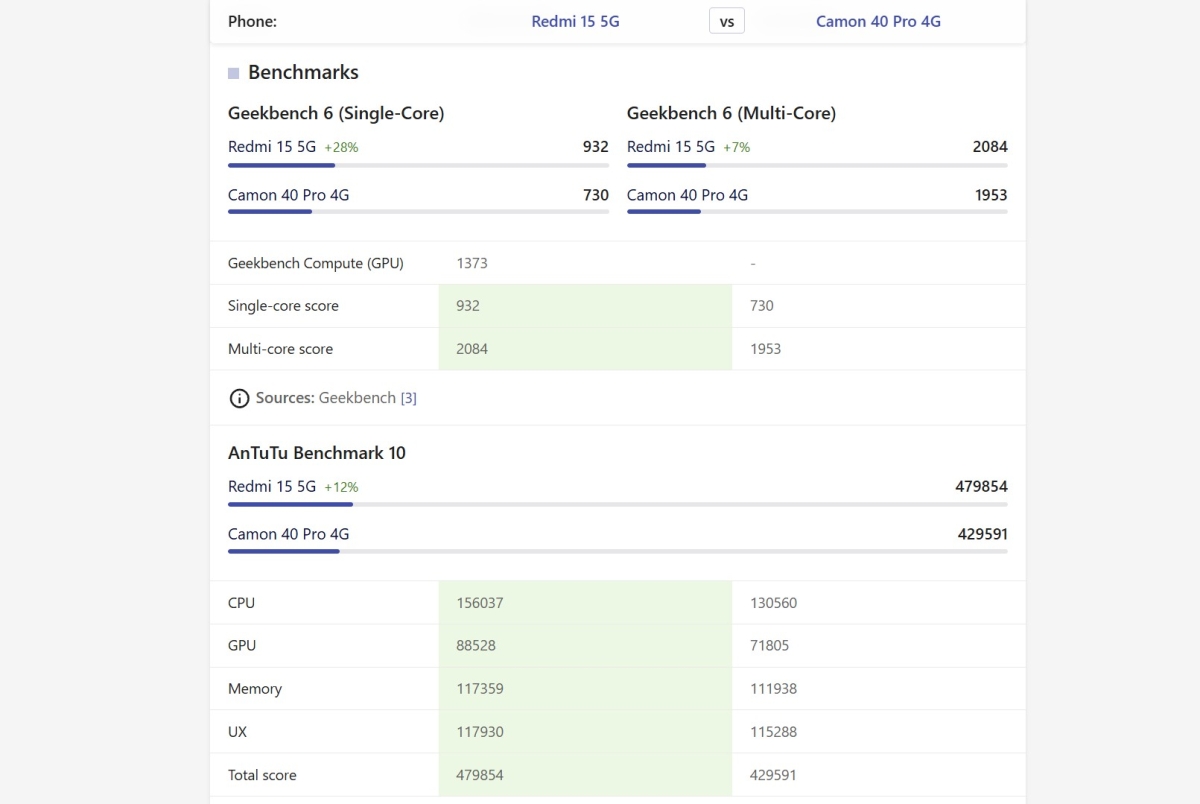This screenshot has width=1200, height=804.
Task: Click Redmi 15 5G AnTuTu score bar
Action: pyautogui.click(x=617, y=504)
